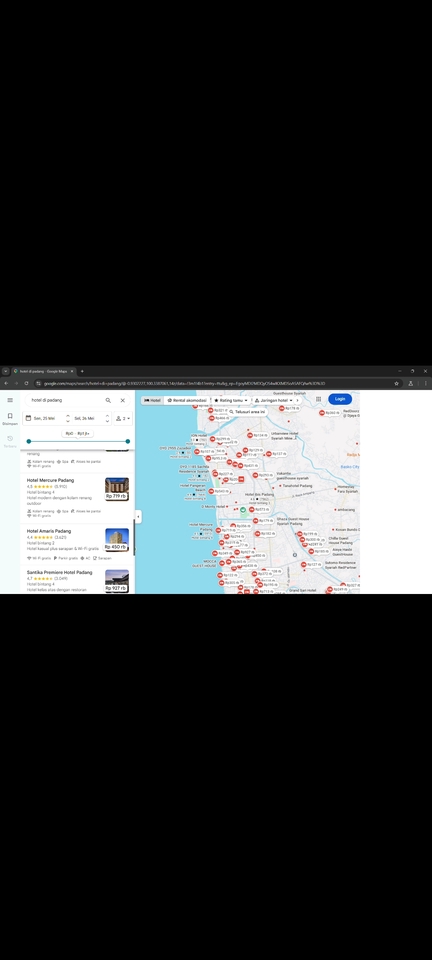The image size is (432, 960).
Task: Click the search magnifier icon
Action: point(108,400)
